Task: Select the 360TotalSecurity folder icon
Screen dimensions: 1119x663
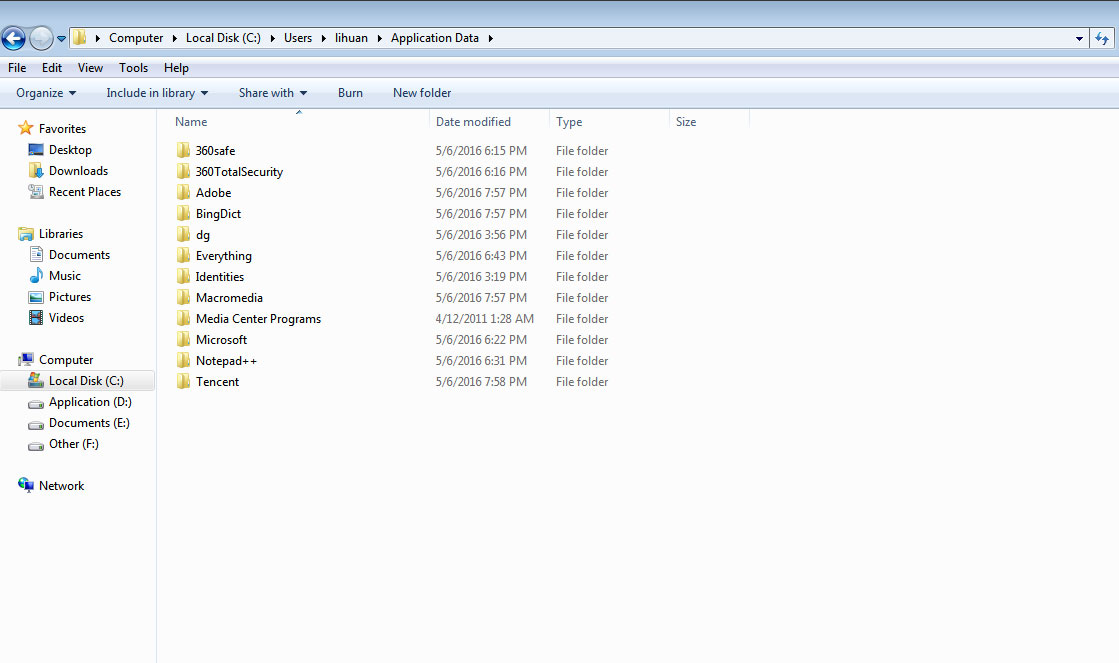Action: pos(183,171)
